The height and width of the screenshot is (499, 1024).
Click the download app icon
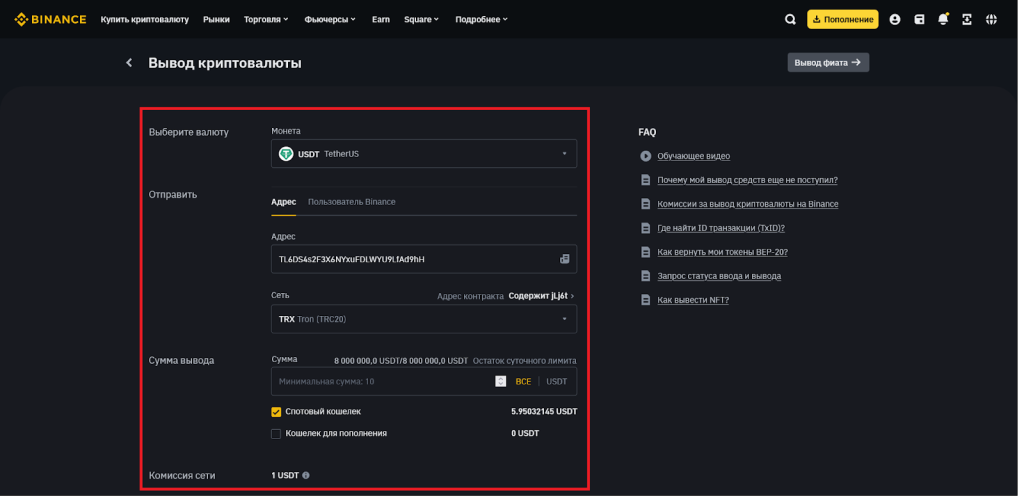point(967,19)
